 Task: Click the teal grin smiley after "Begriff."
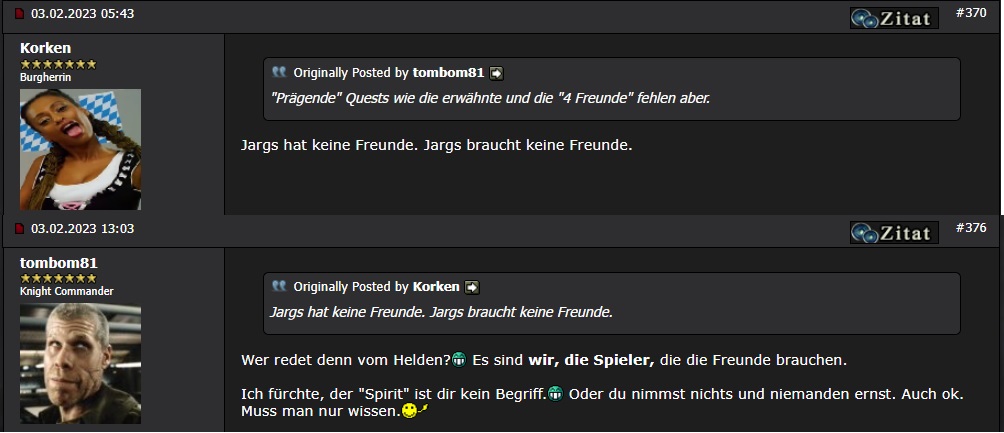pos(555,393)
